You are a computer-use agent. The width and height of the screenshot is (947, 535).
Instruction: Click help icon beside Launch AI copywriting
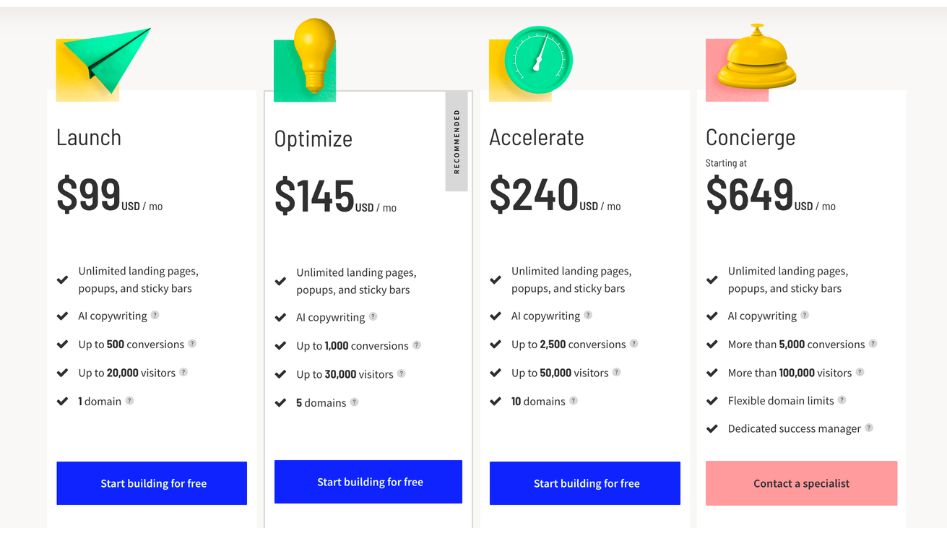click(x=155, y=316)
